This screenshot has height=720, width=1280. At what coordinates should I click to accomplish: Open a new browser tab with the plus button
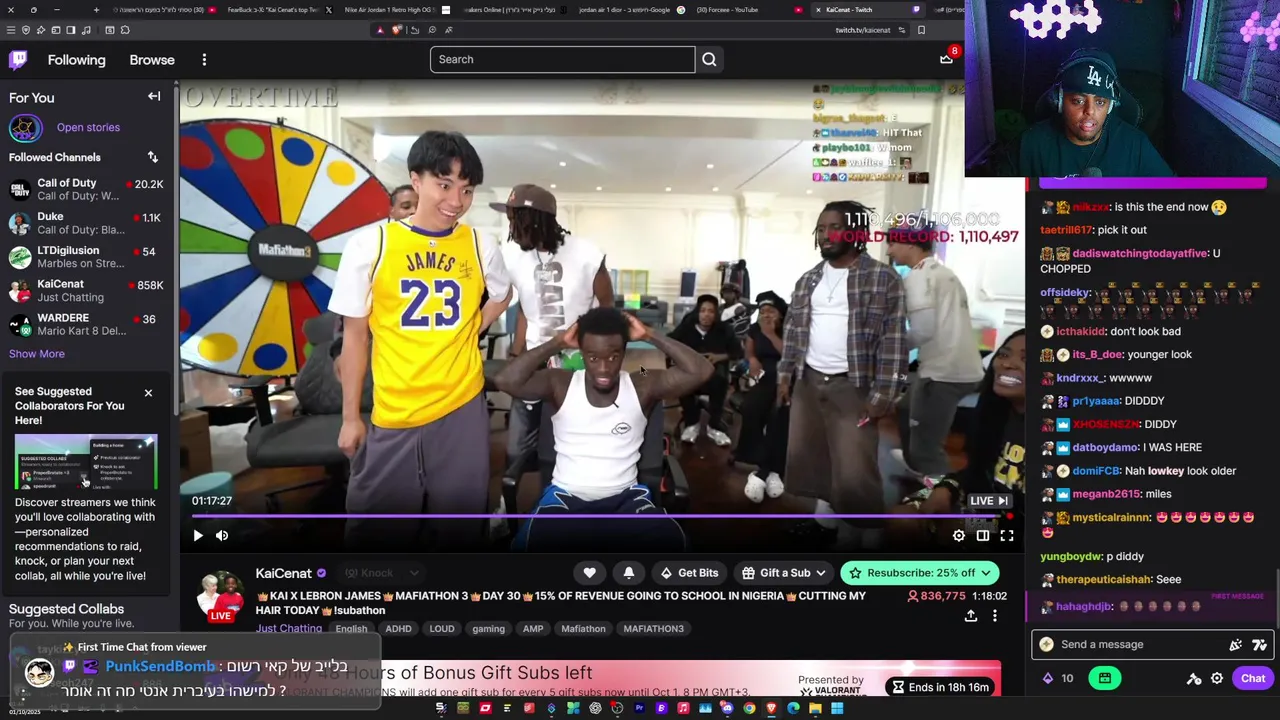coord(96,10)
